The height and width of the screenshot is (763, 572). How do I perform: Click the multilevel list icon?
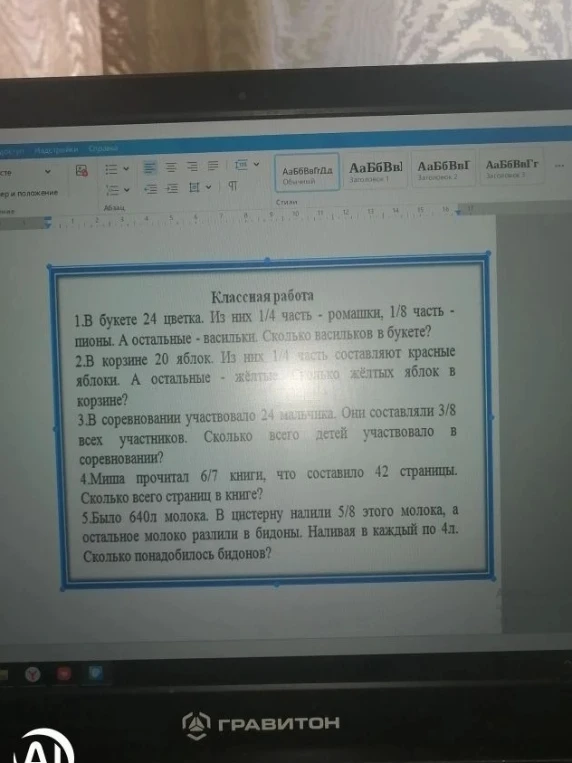[x=112, y=190]
